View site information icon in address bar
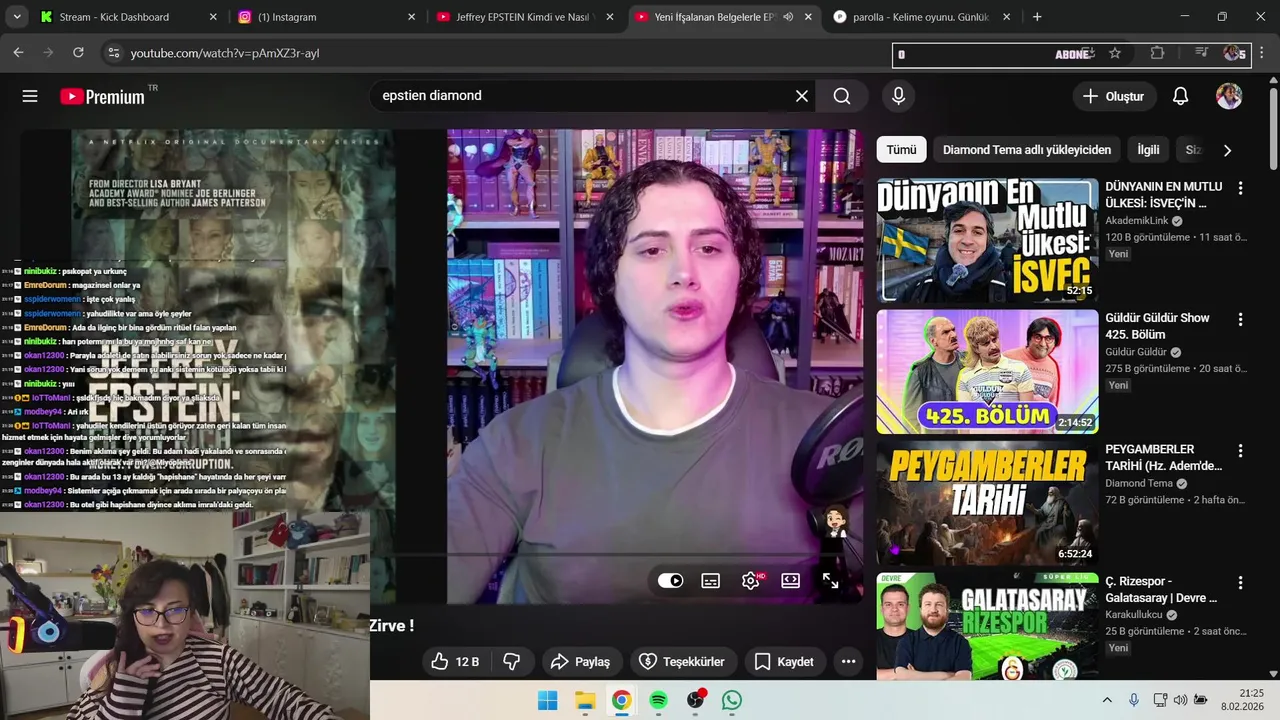1280x720 pixels. [x=113, y=53]
